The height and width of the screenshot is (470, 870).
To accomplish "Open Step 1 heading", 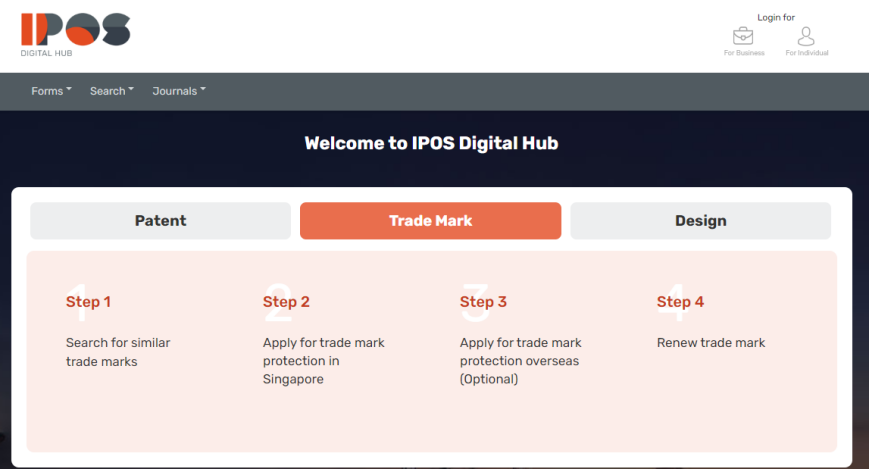I will [x=88, y=302].
